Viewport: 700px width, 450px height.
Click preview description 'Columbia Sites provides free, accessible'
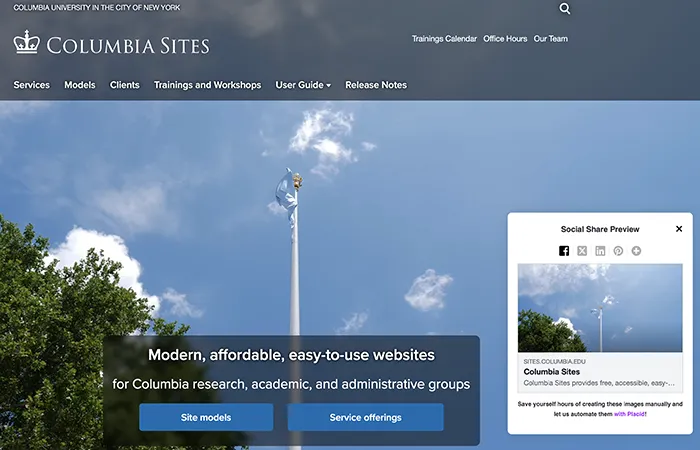point(599,383)
